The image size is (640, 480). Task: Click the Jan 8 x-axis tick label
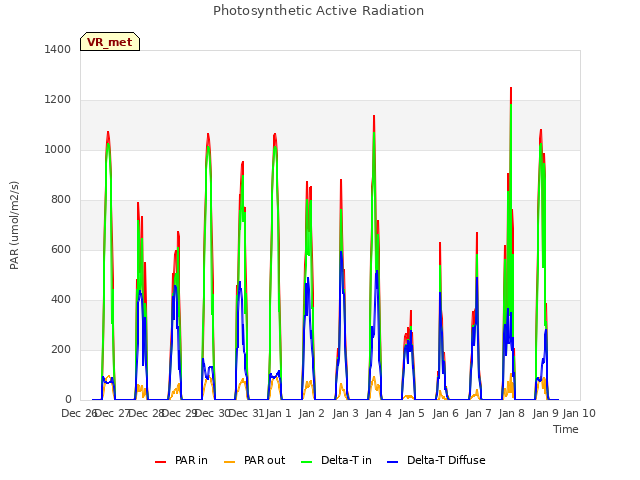click(x=511, y=413)
